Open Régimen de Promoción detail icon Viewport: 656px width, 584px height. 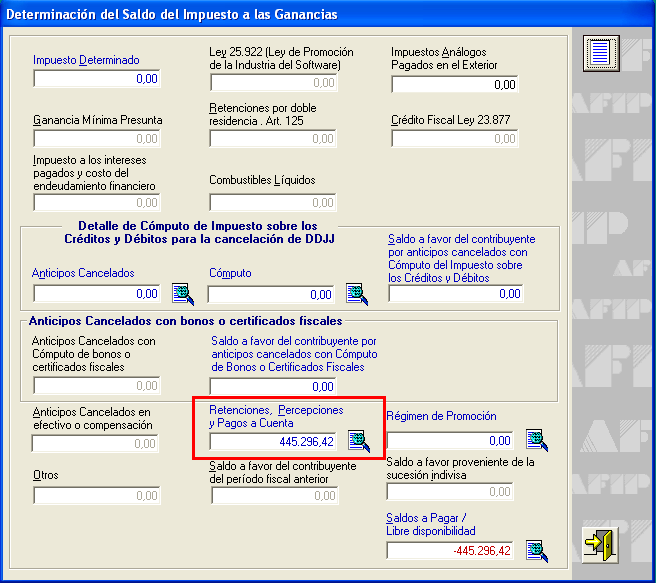point(536,440)
